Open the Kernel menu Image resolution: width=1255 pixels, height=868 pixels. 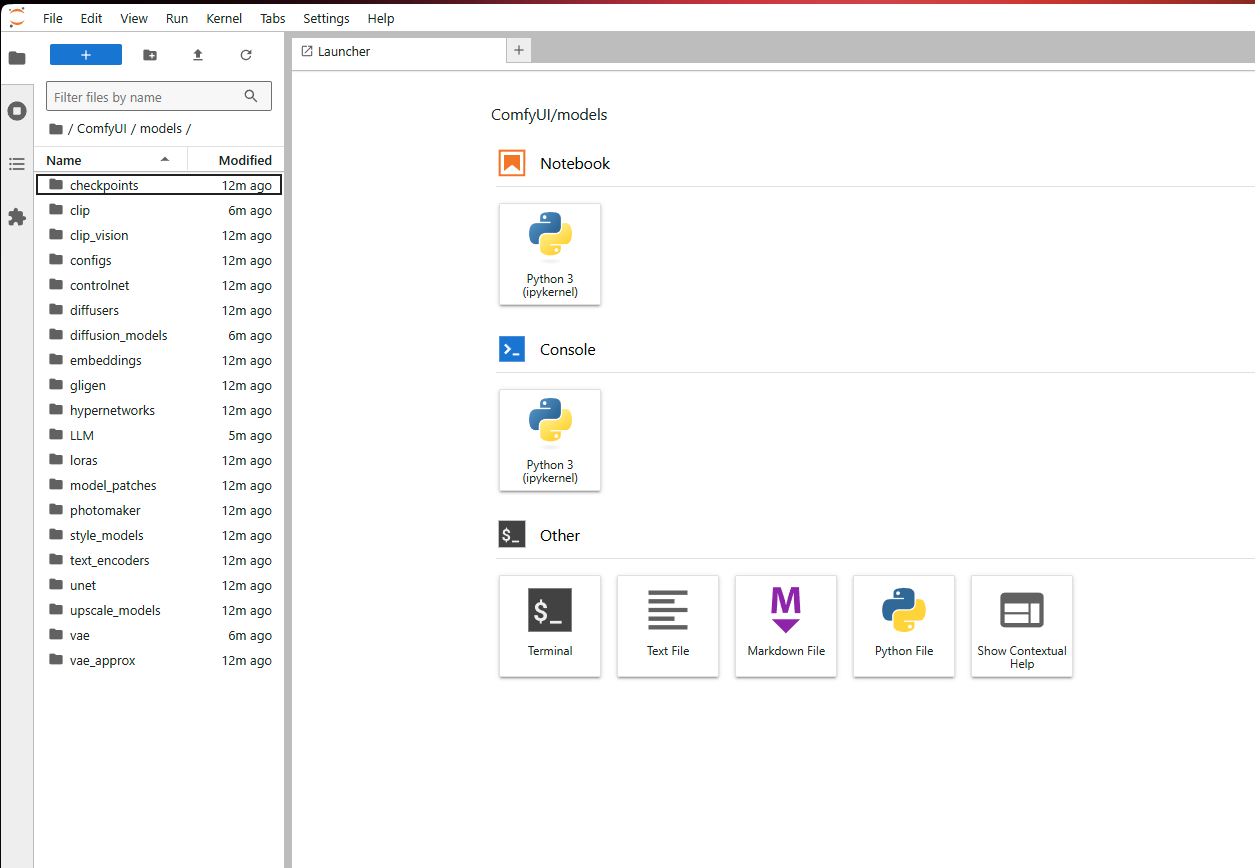pos(224,18)
